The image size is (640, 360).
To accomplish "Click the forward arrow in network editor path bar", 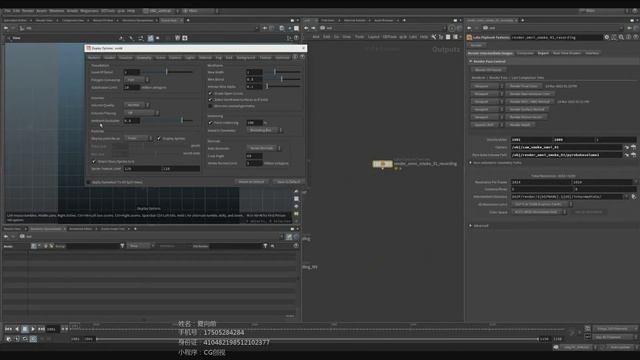I will [313, 28].
